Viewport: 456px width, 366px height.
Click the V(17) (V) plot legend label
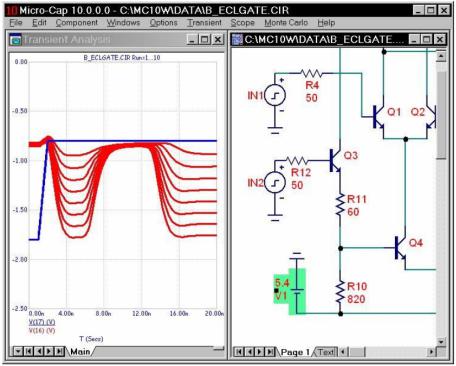point(42,322)
